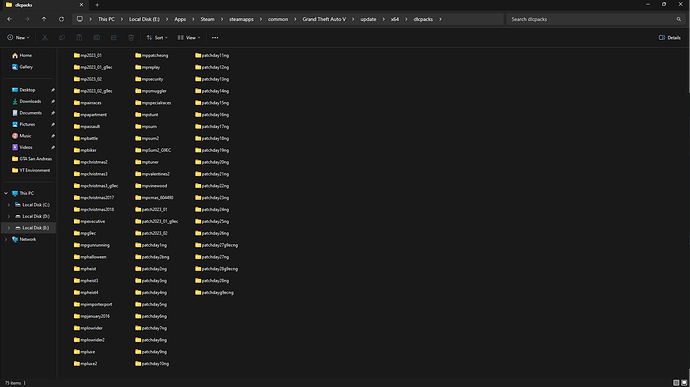
Task: Click the Paste clipboard icon
Action: [x=79, y=38]
